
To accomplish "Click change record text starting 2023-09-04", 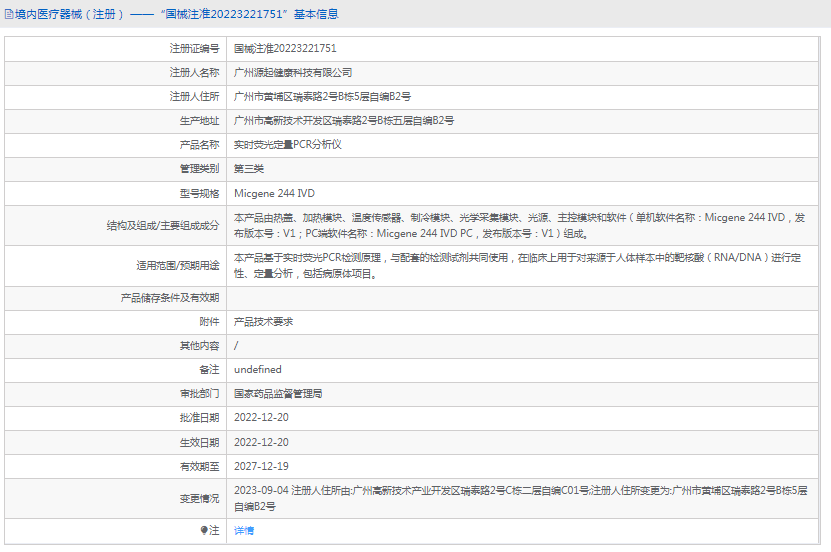I will point(520,498).
